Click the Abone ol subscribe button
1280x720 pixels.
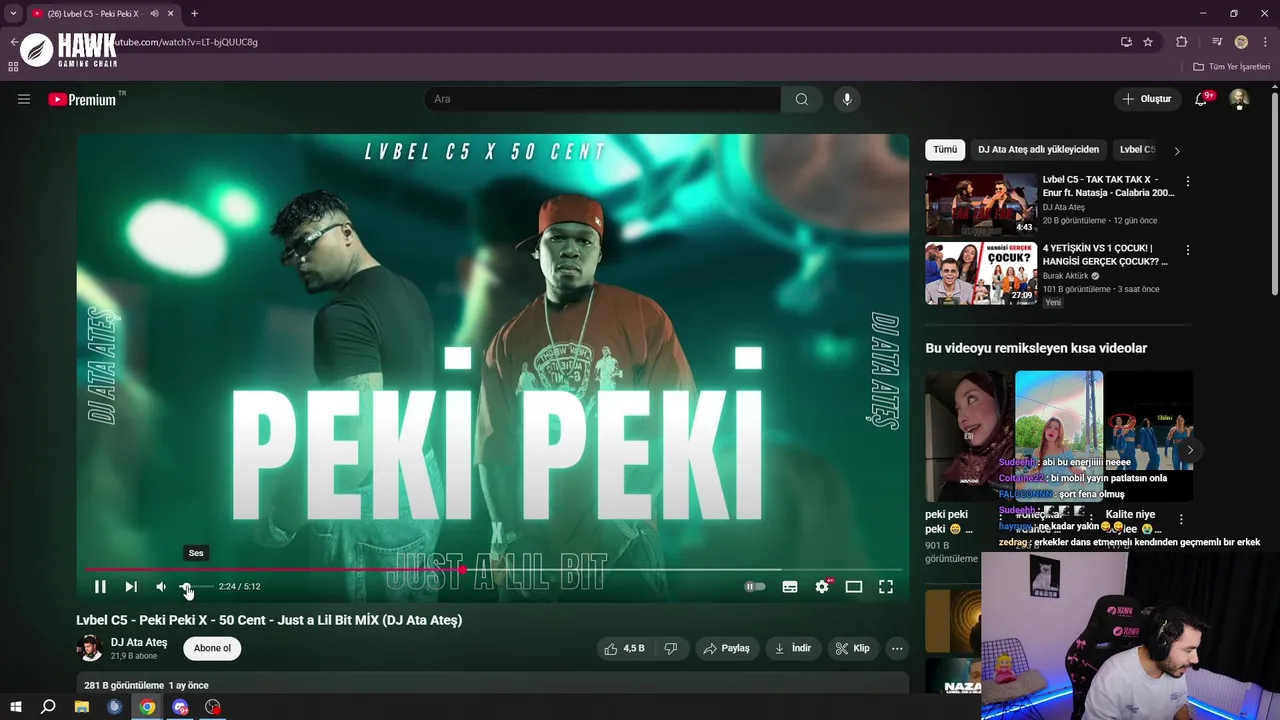[x=212, y=648]
